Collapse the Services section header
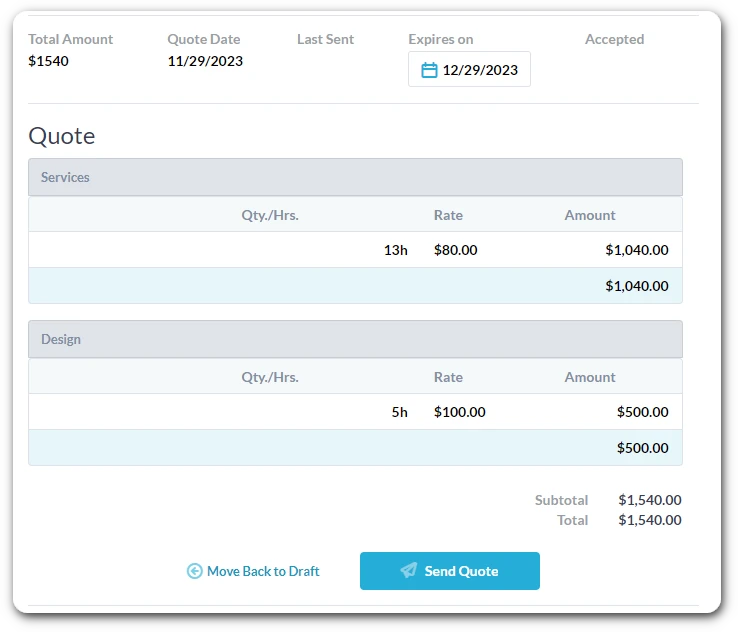The height and width of the screenshot is (632, 738). 355,177
